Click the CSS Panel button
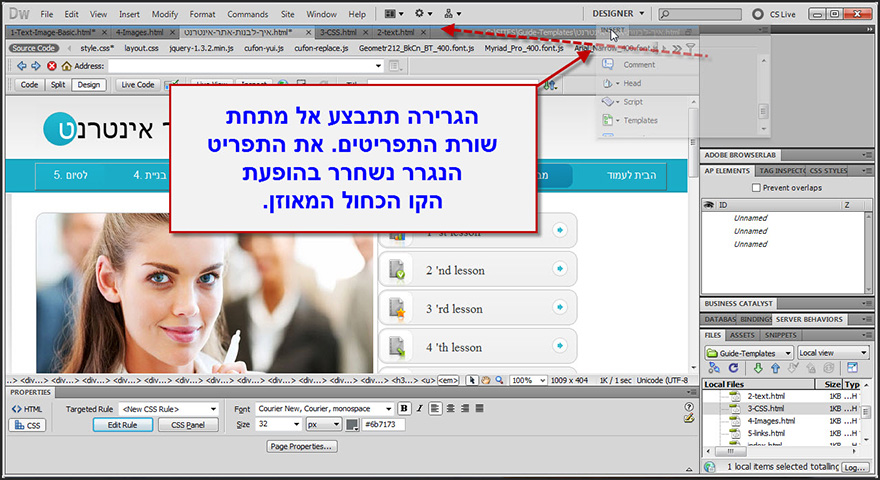Image resolution: width=880 pixels, height=480 pixels. [x=187, y=425]
